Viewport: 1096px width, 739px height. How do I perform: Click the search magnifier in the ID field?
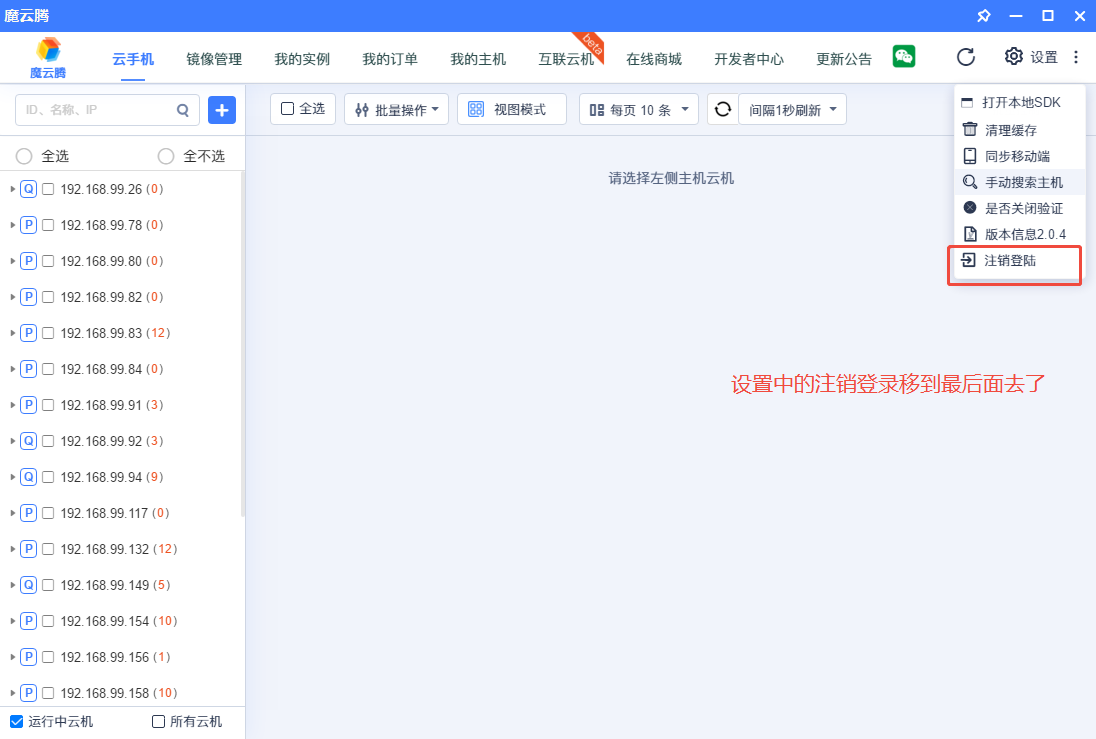click(x=183, y=110)
